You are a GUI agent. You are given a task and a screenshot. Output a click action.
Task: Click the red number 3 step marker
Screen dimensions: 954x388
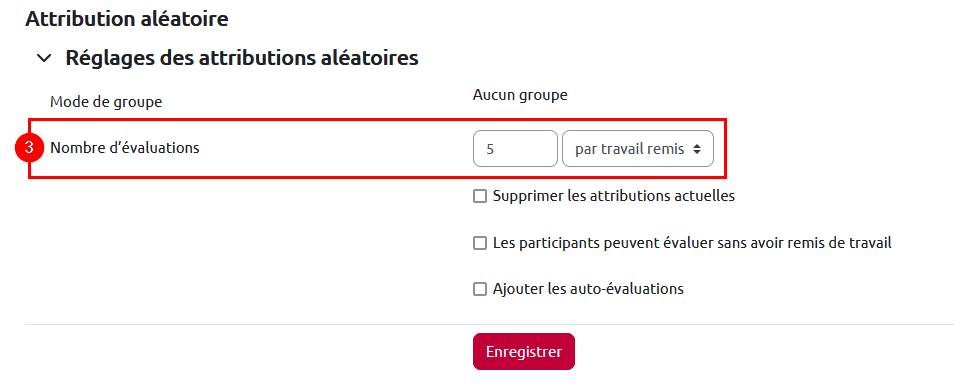pos(30,149)
